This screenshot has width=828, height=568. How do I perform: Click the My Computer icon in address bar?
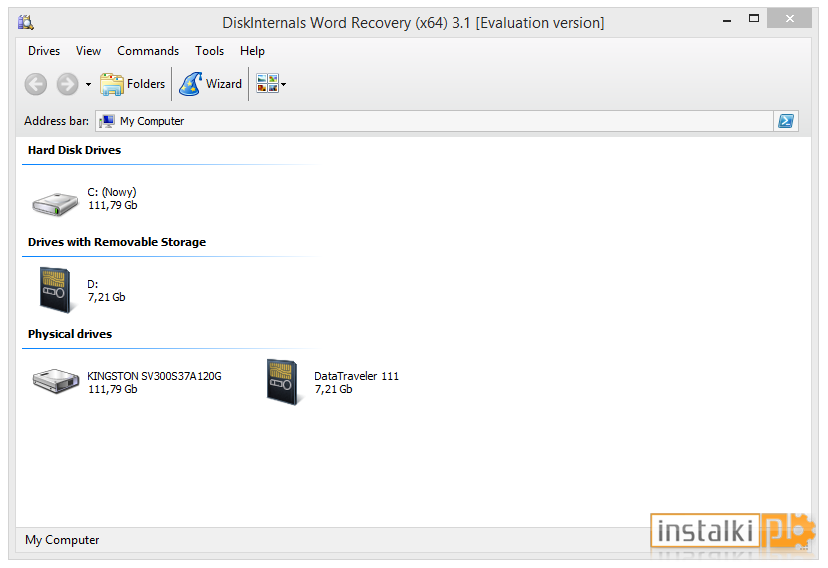pyautogui.click(x=107, y=121)
